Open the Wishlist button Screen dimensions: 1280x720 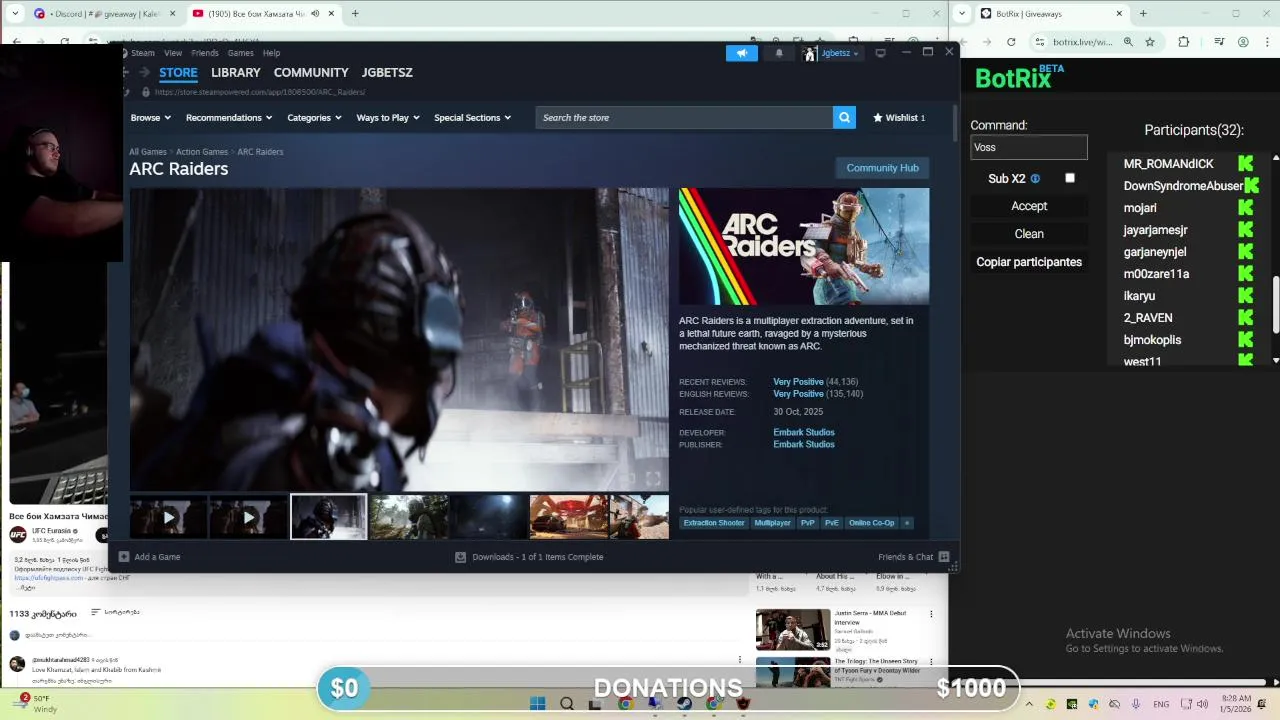(x=899, y=118)
